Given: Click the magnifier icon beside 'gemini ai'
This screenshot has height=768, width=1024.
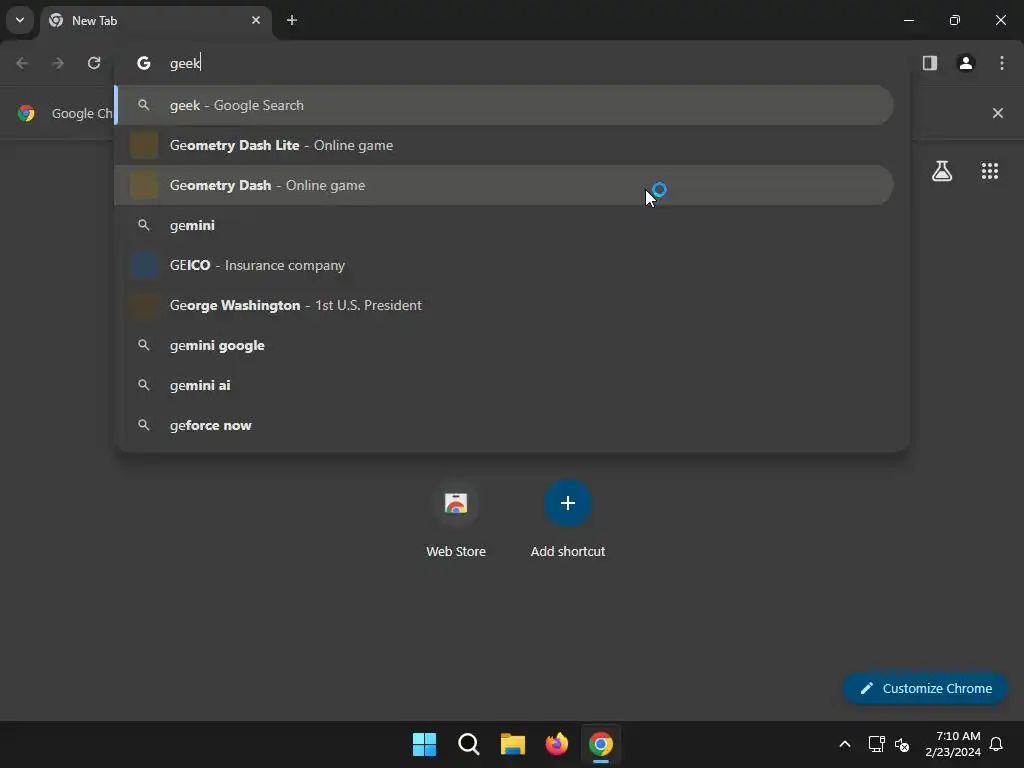Looking at the screenshot, I should [x=144, y=385].
